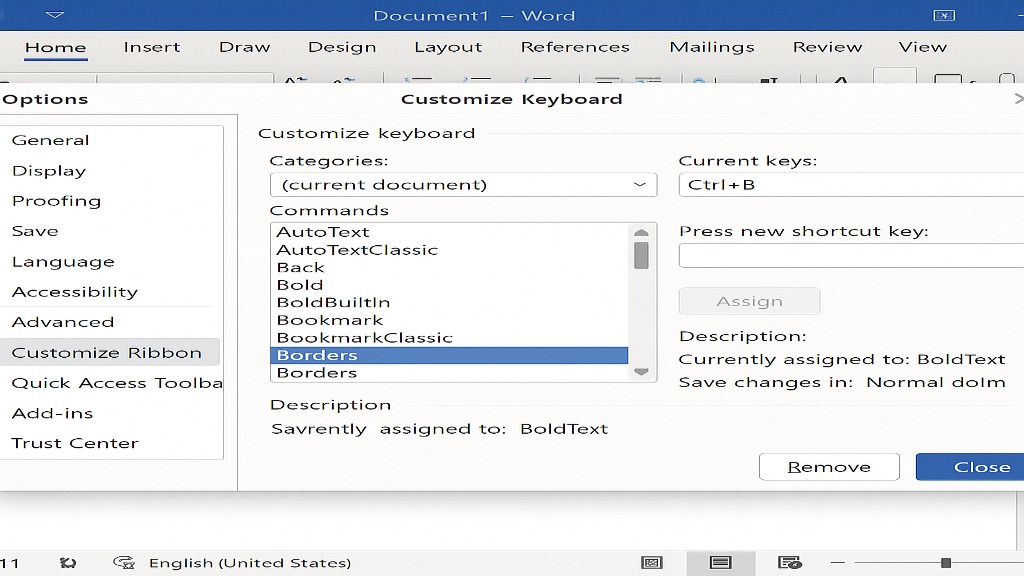Viewport: 1024px width, 576px height.
Task: Click the chevron next to the Word logo
Action: click(56, 15)
